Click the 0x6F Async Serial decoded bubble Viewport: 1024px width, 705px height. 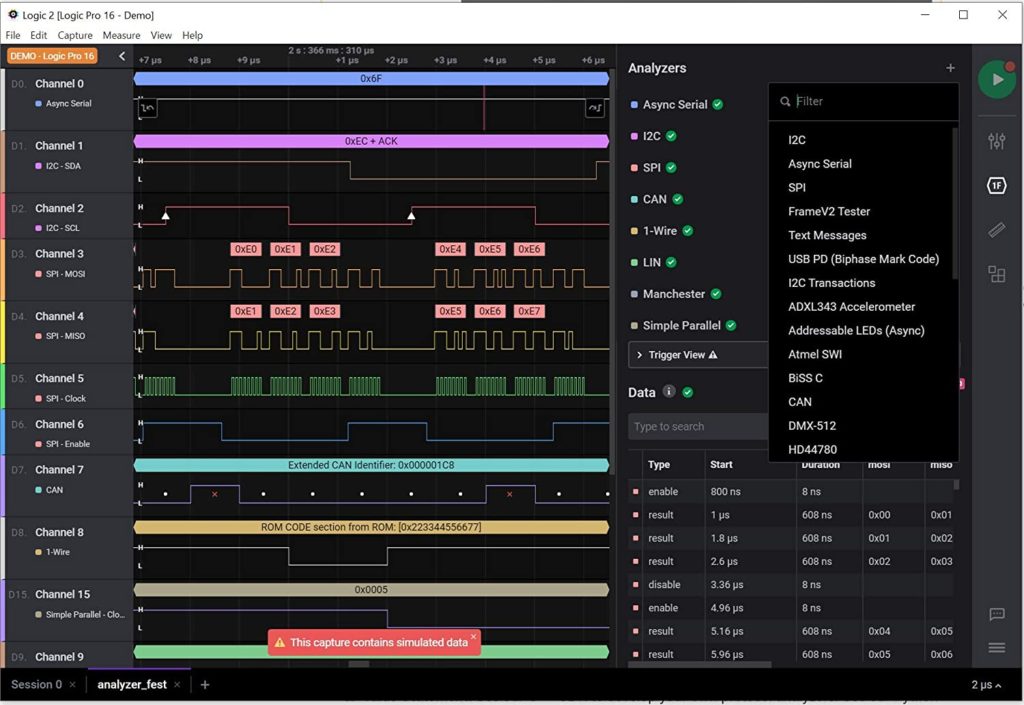coord(371,78)
